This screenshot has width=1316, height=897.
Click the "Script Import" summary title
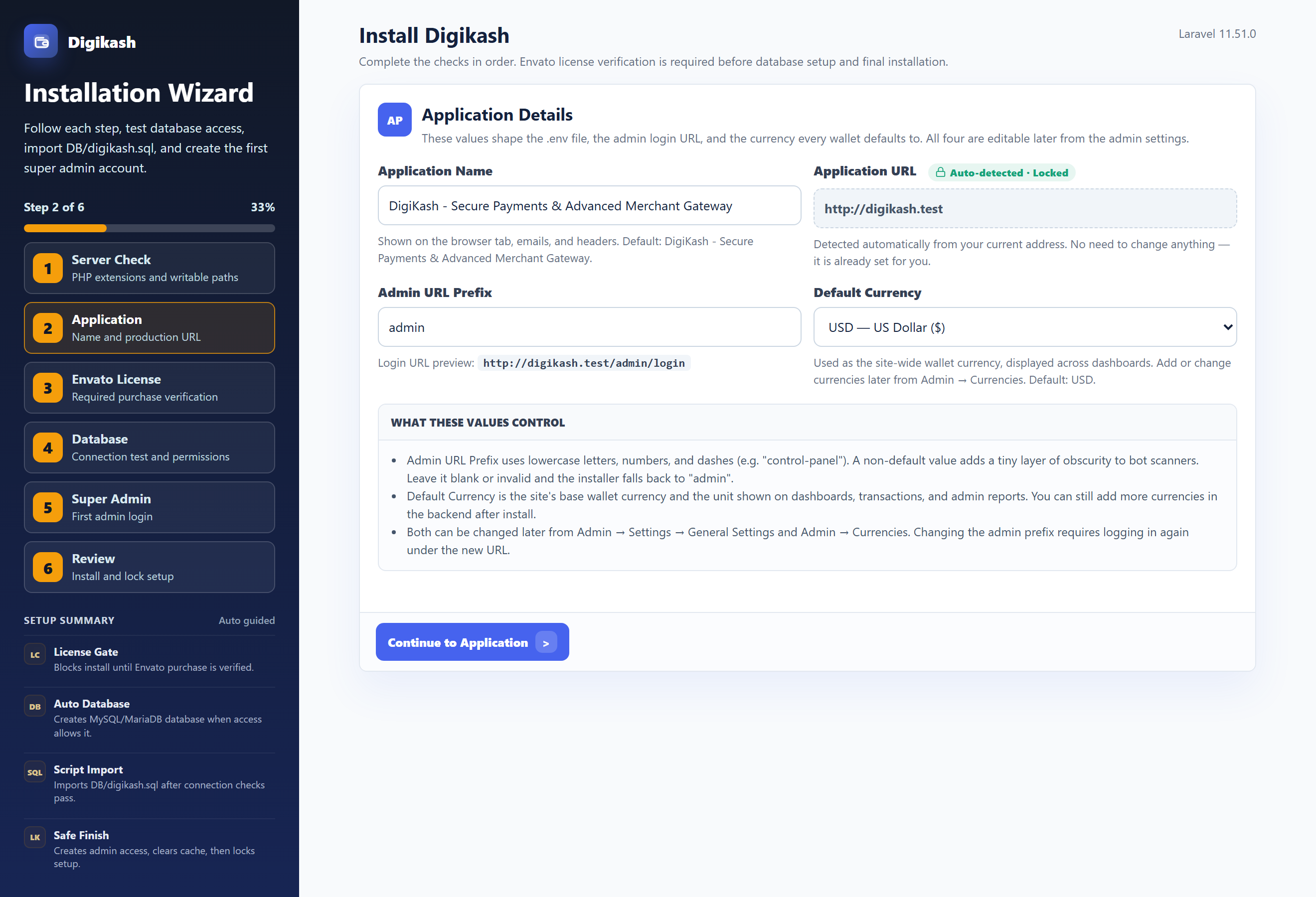(88, 769)
